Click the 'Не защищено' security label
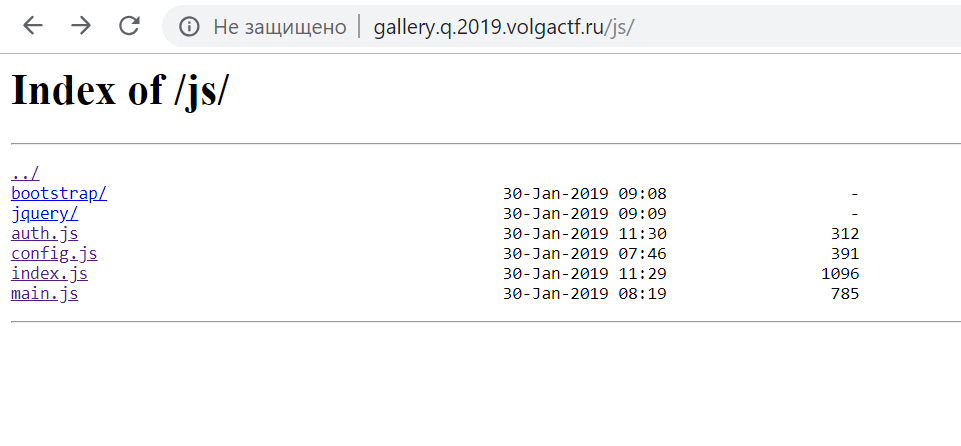 coord(279,27)
